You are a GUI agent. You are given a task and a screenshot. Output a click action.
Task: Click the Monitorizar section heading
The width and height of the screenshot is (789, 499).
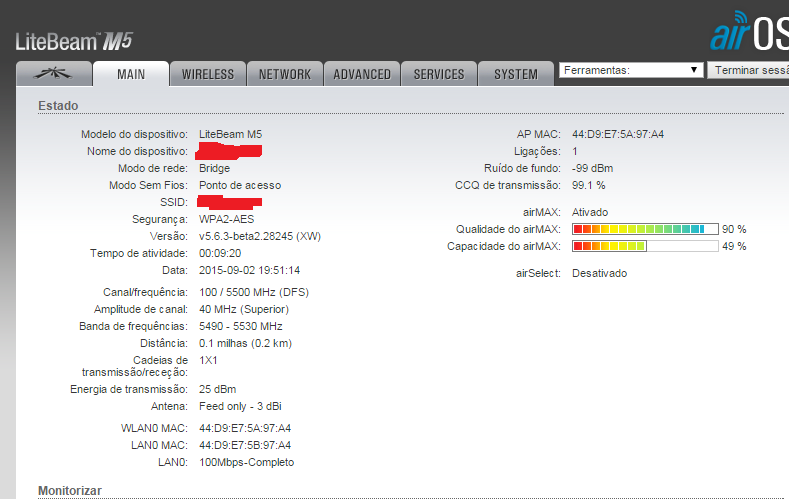(x=70, y=490)
